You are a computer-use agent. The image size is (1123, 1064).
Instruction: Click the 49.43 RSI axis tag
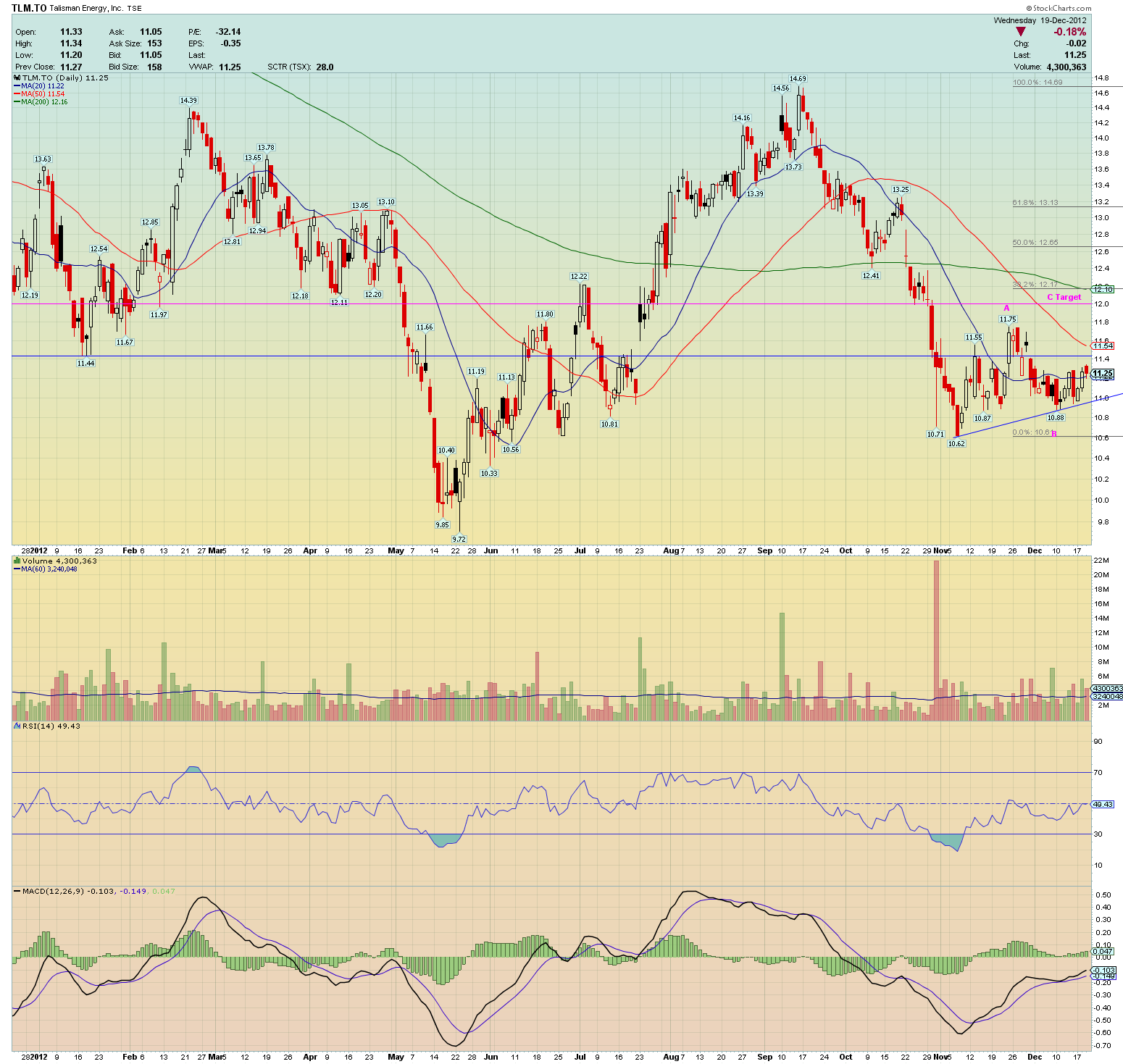[1103, 804]
